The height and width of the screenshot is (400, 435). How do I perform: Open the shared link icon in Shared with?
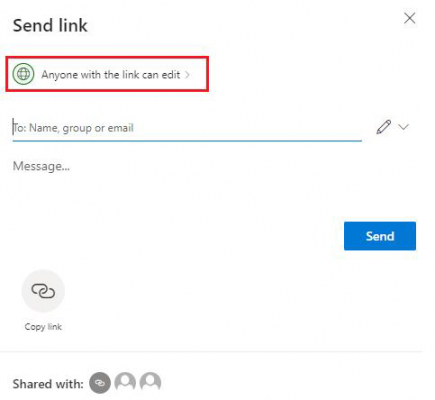100,383
